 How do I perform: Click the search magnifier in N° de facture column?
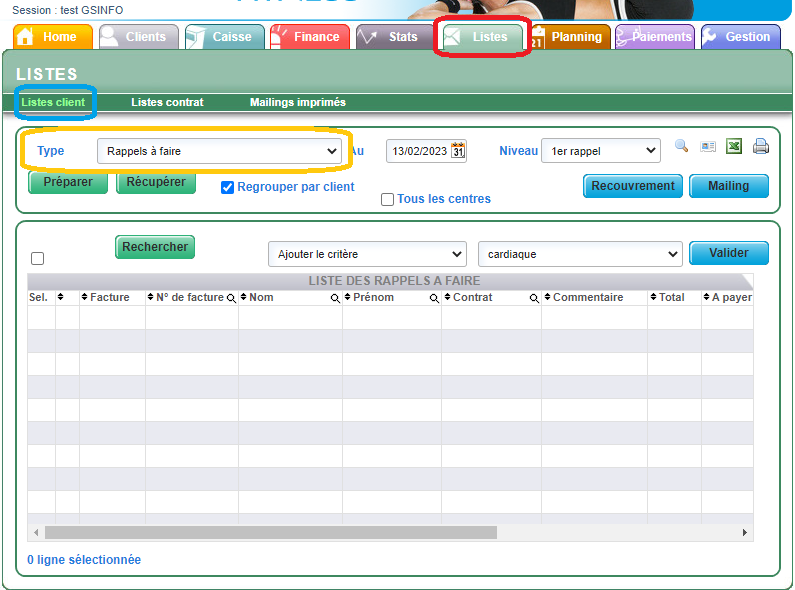tap(231, 298)
